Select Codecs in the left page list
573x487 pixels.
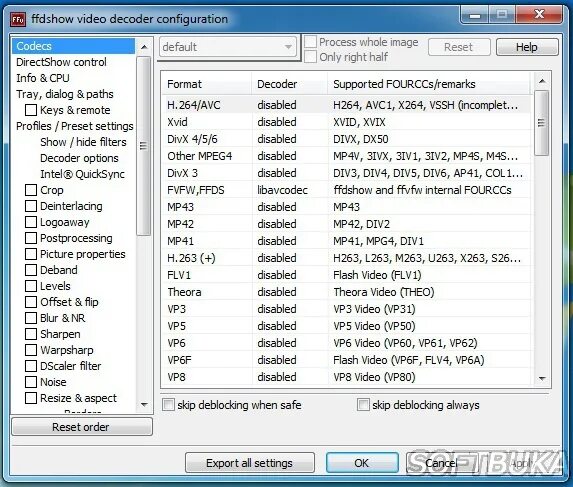coord(73,46)
